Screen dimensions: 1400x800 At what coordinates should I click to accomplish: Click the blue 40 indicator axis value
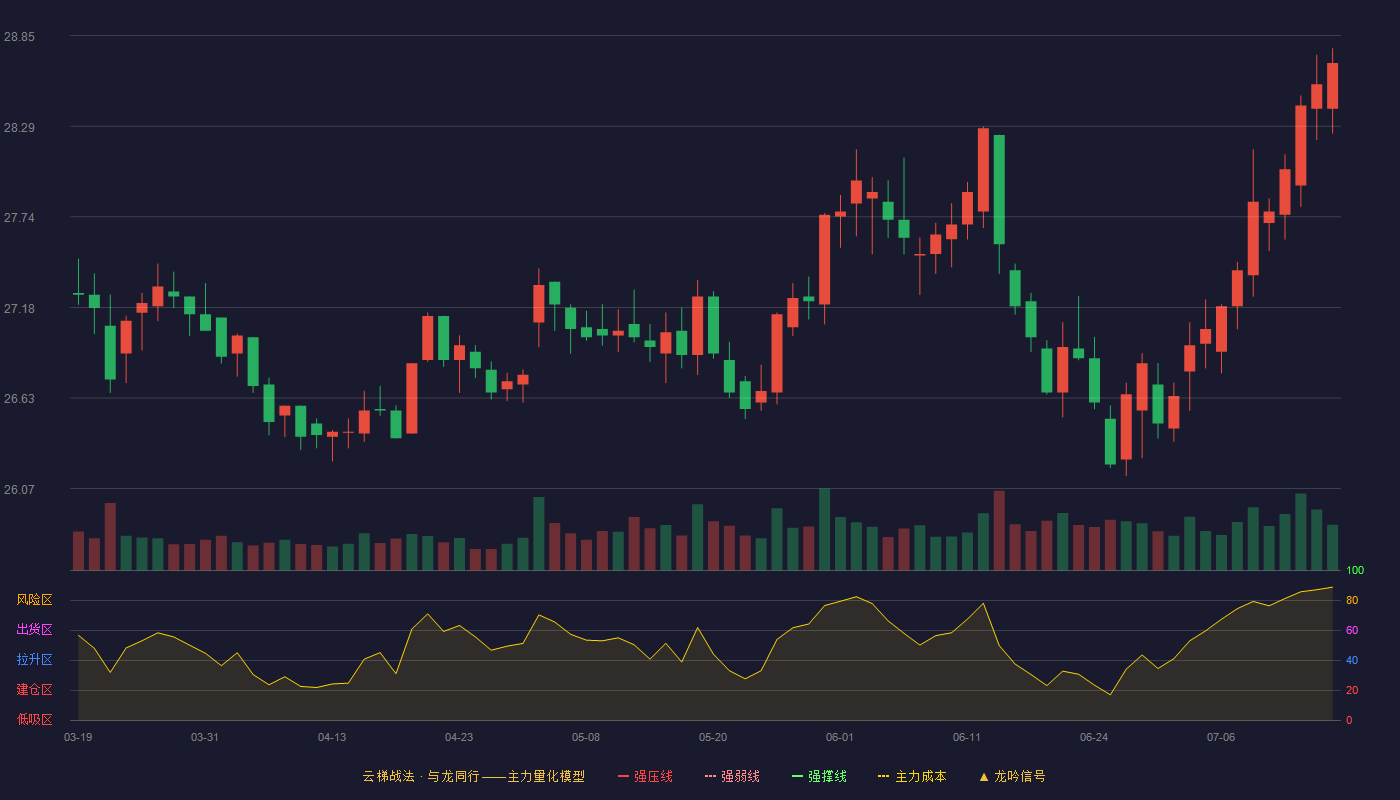click(1352, 661)
